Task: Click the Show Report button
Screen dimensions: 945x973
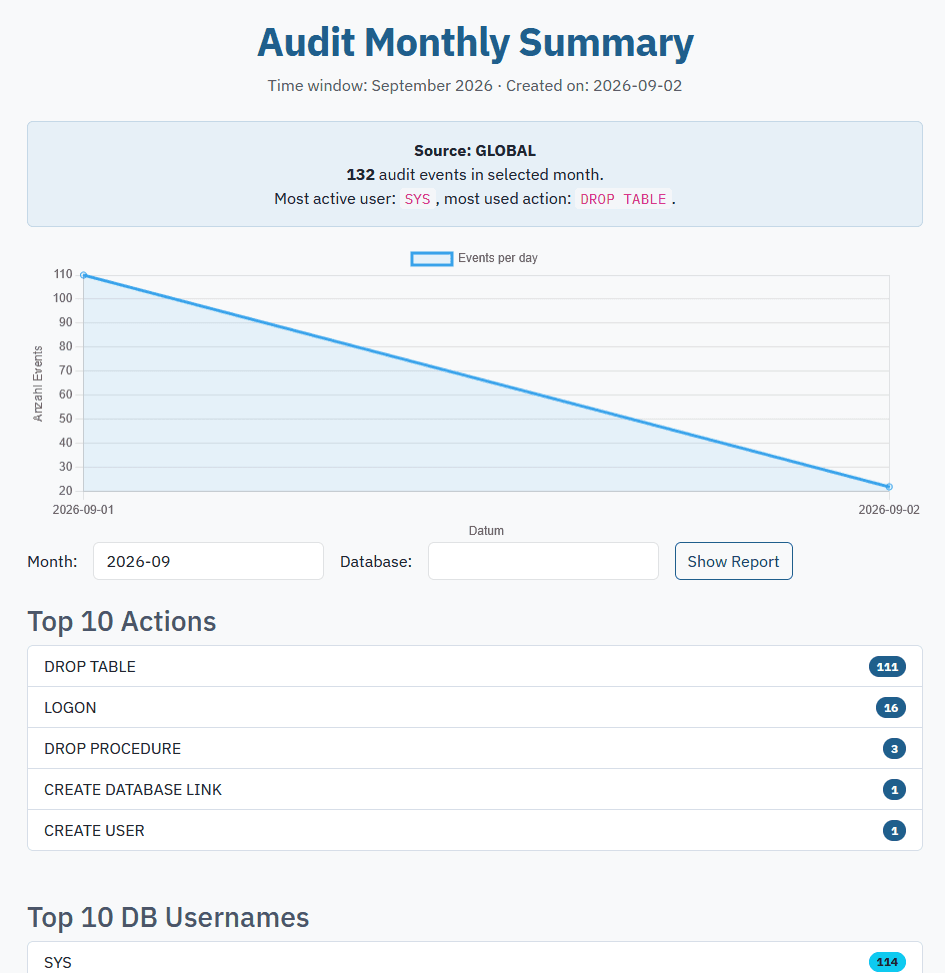Action: coord(733,561)
